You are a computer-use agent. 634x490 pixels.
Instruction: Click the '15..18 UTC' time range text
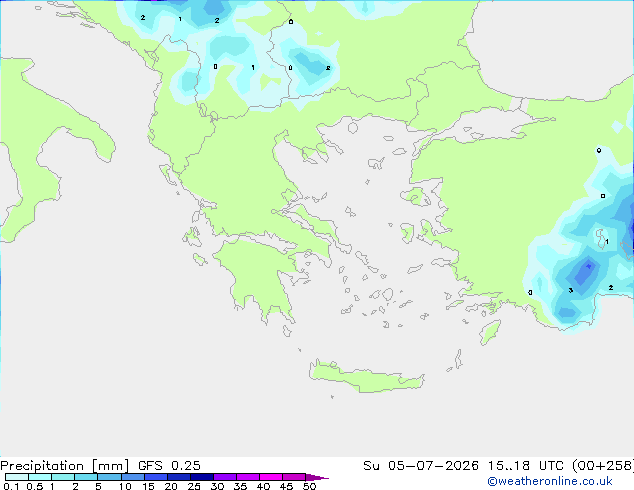pos(526,466)
